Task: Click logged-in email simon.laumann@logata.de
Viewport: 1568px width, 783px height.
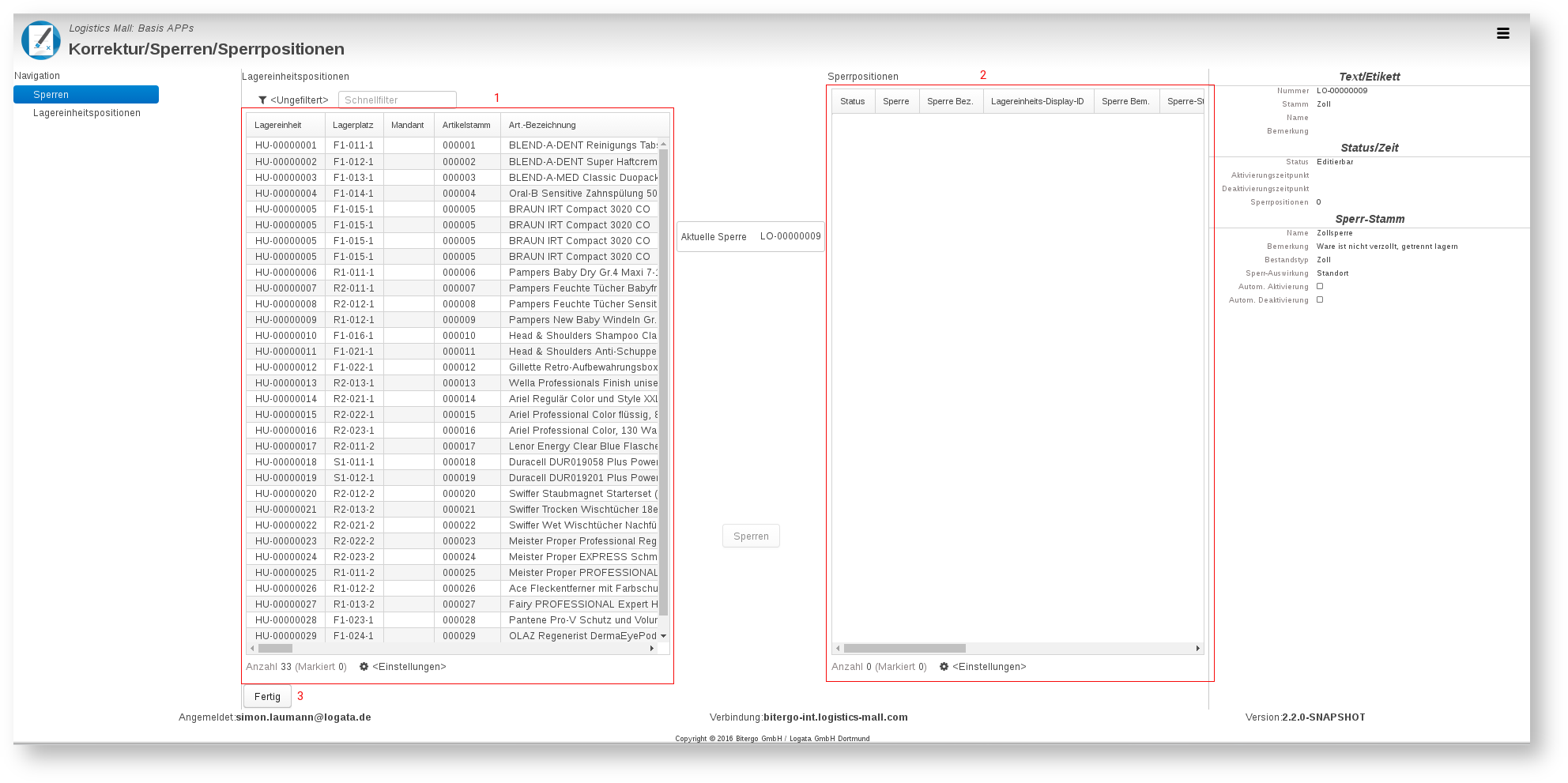Action: (303, 717)
